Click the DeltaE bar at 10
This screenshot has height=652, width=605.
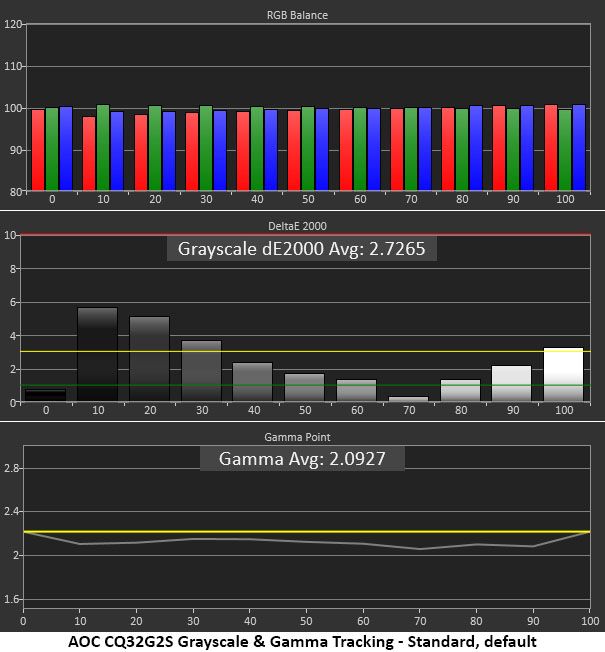point(98,354)
